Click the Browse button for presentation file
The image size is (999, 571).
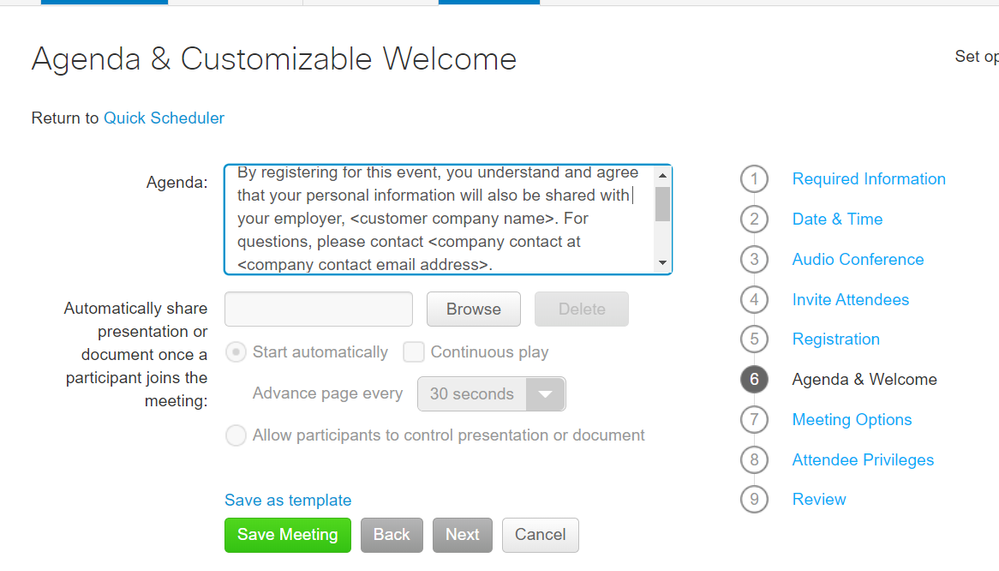pyautogui.click(x=473, y=309)
